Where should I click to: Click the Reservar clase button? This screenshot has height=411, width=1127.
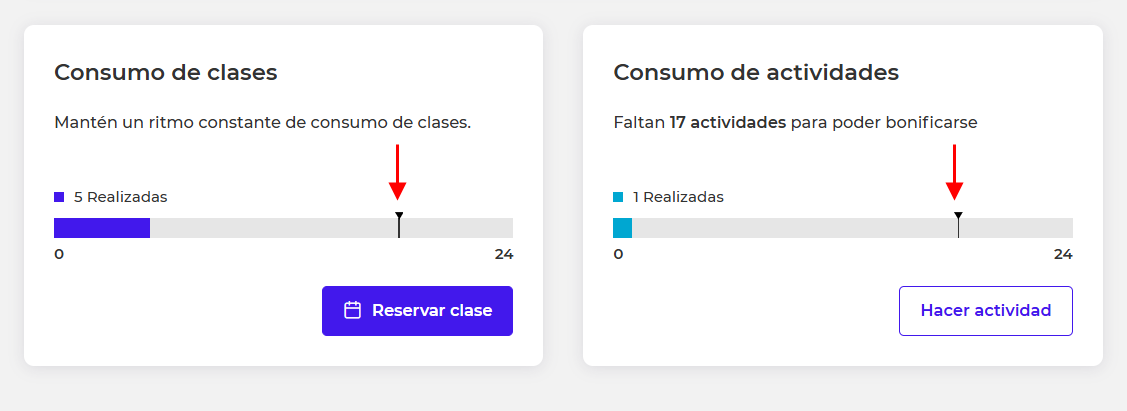pos(418,311)
